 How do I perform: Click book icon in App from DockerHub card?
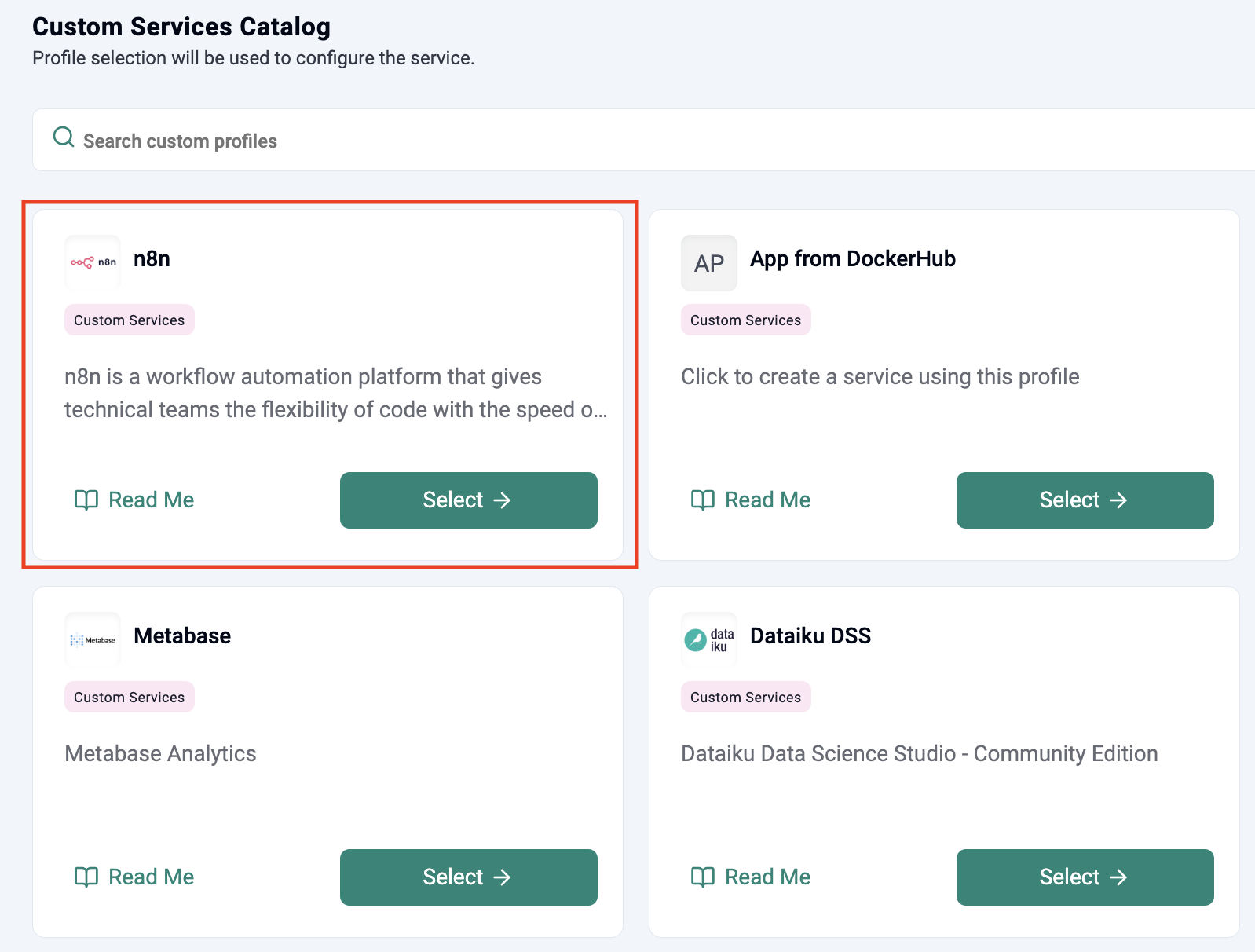tap(702, 500)
